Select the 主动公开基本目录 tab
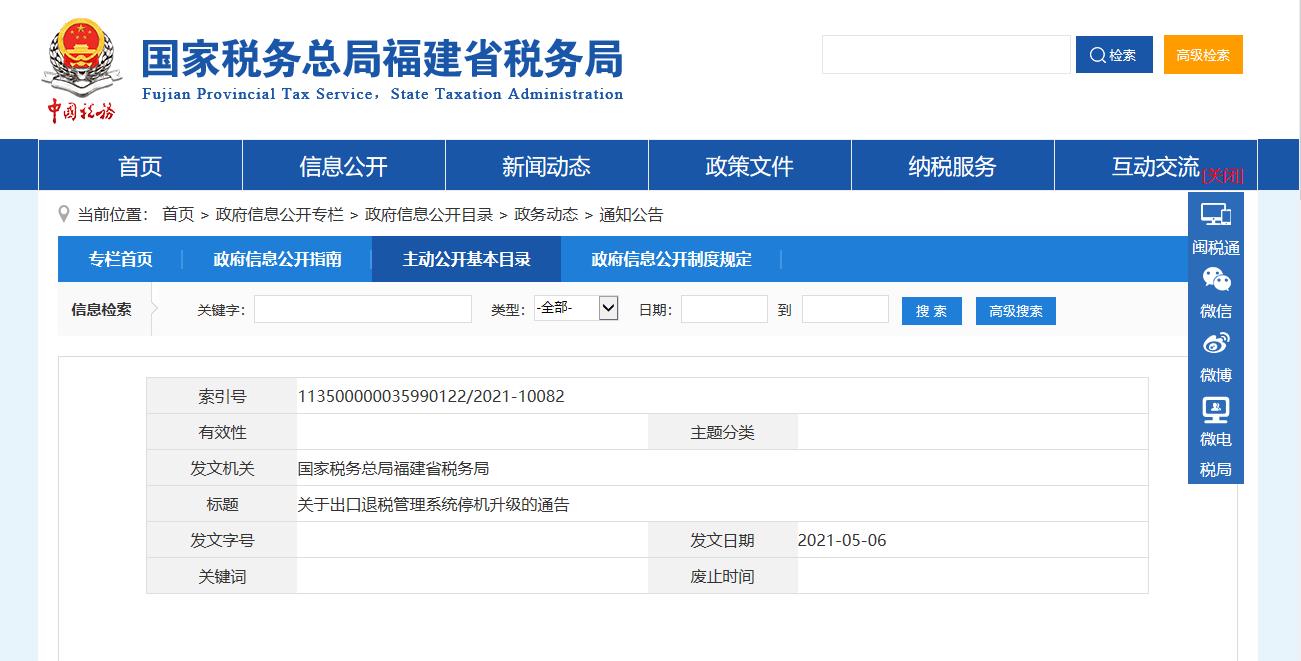 [x=466, y=259]
